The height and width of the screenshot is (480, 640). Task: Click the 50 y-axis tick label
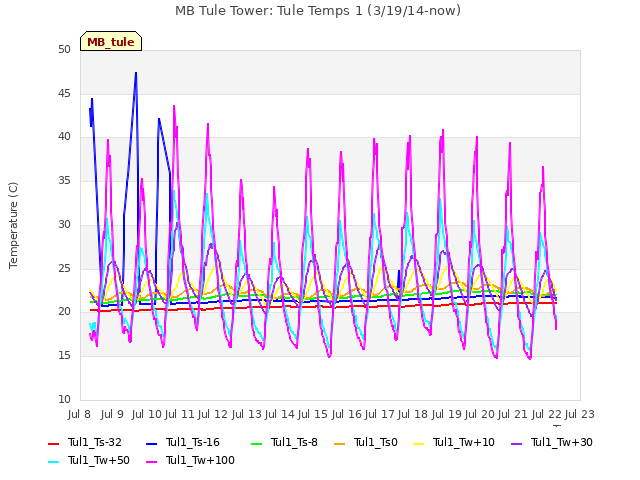64,49
